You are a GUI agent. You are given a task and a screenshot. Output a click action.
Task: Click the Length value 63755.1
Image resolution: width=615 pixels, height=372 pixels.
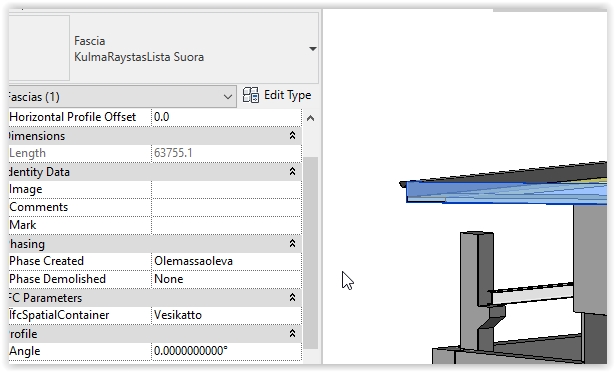point(173,153)
